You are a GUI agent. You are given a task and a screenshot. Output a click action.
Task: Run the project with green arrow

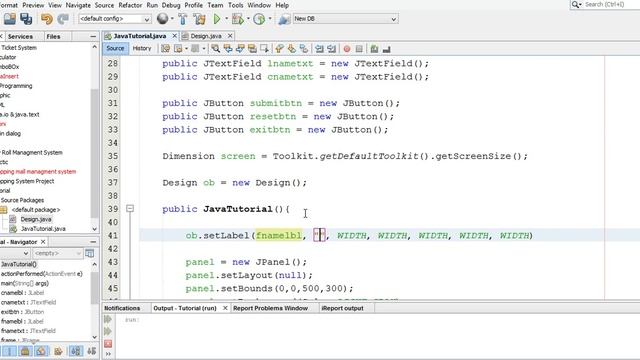click(x=217, y=19)
